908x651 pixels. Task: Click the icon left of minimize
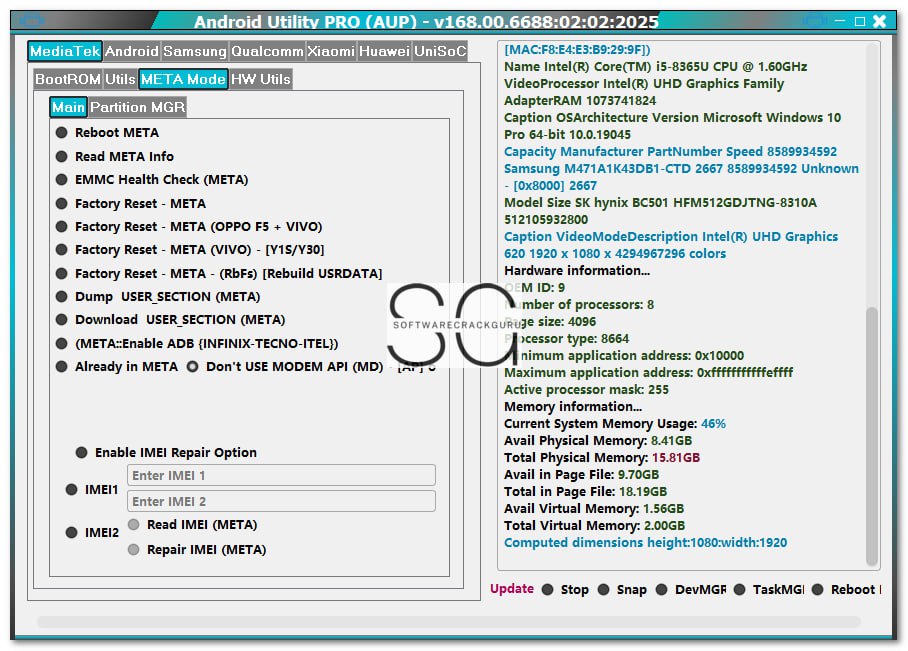[815, 21]
